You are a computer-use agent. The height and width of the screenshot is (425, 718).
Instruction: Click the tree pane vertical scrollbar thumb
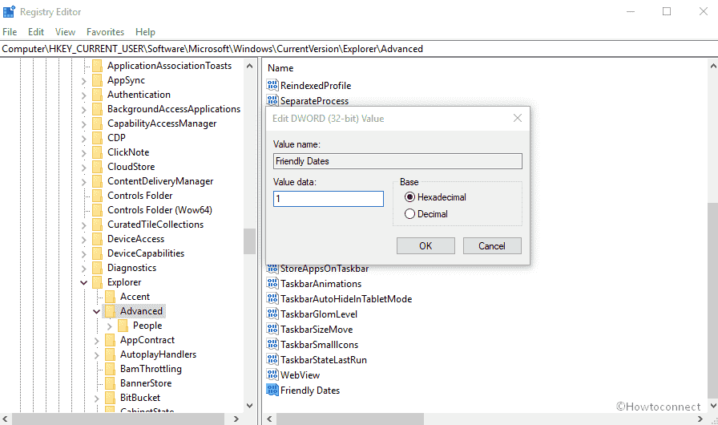click(250, 241)
